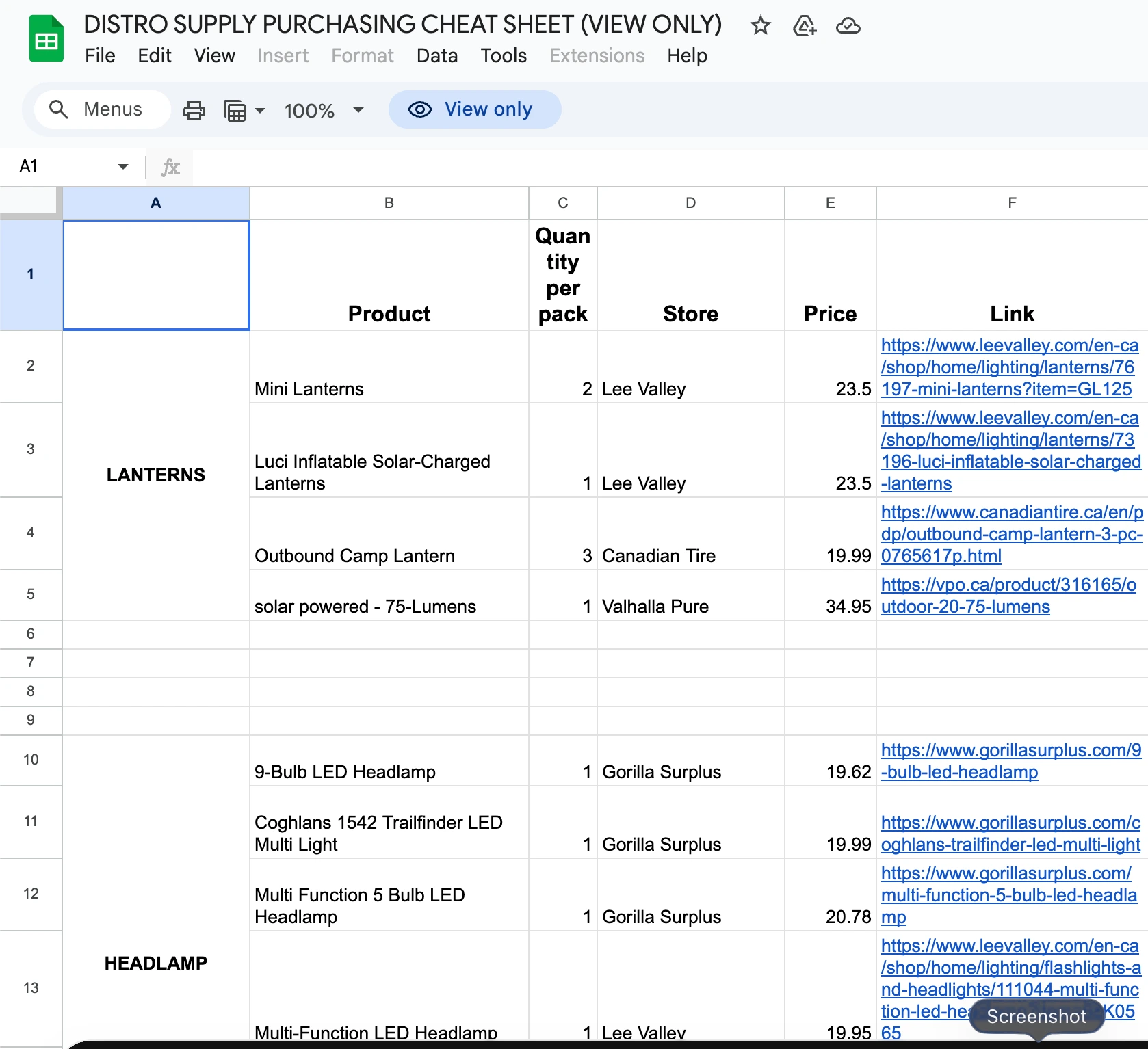Select the 'Valhalla Pure' store cell
This screenshot has width=1148, height=1049.
[691, 596]
